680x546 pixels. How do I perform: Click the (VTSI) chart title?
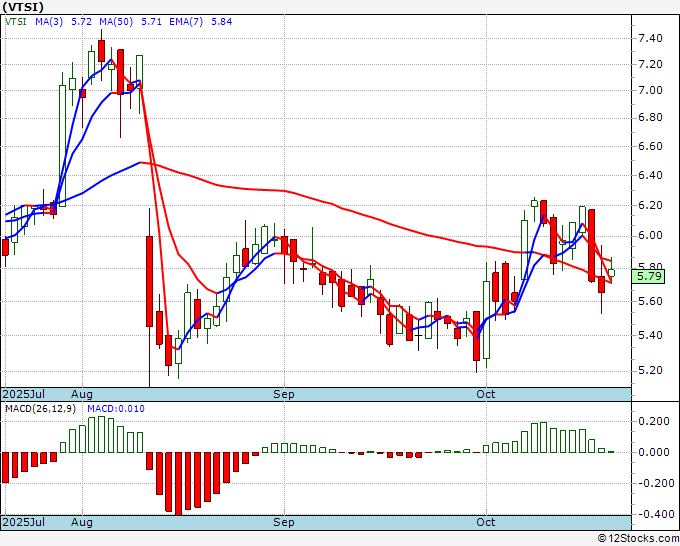[23, 7]
